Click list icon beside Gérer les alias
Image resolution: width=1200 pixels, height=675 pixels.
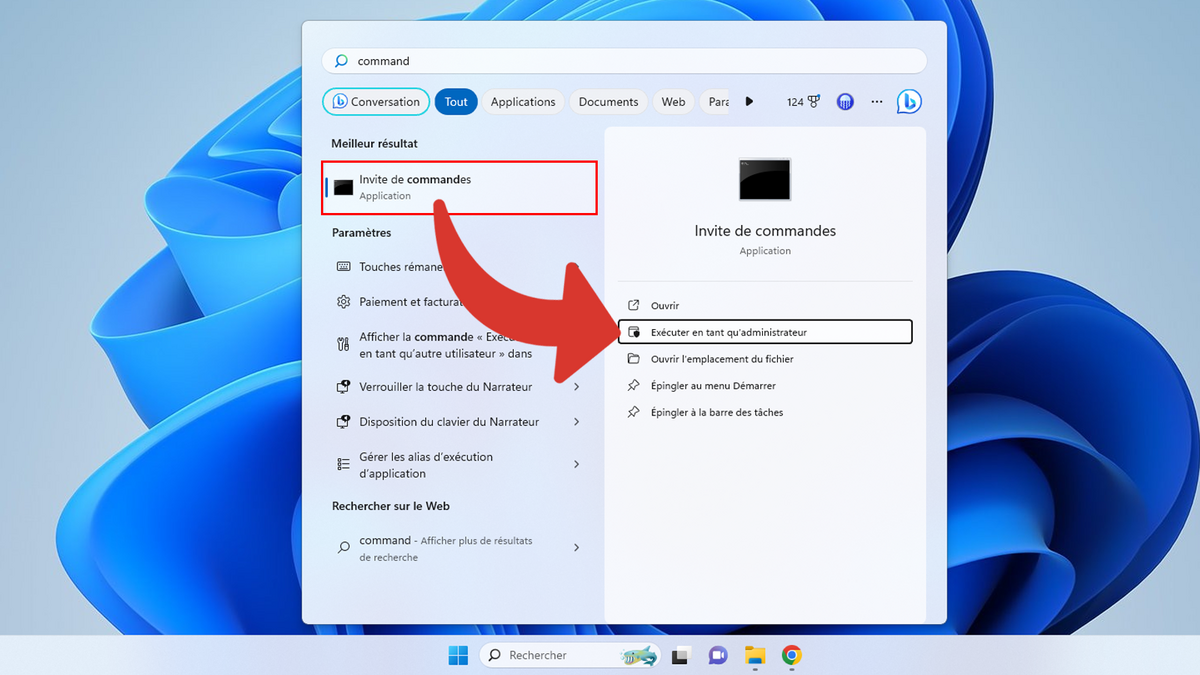tap(343, 464)
